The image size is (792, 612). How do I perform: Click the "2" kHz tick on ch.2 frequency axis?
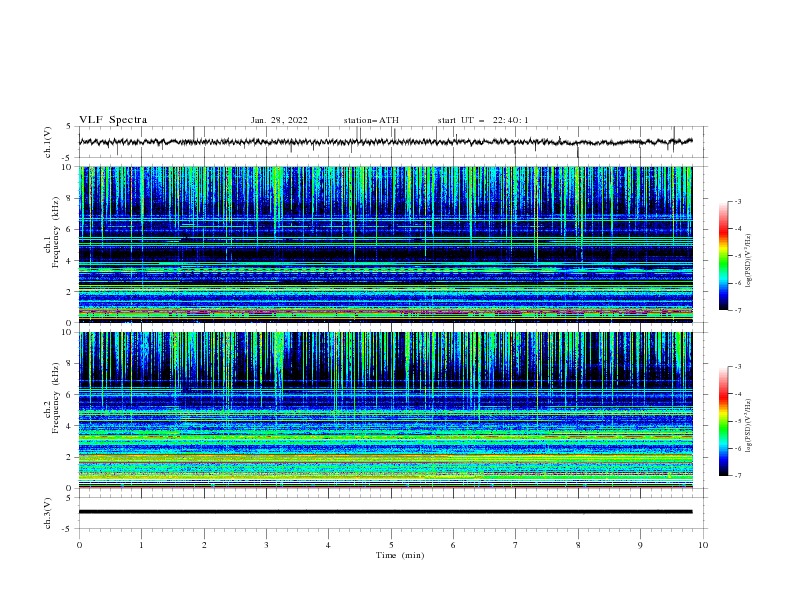pyautogui.click(x=69, y=457)
